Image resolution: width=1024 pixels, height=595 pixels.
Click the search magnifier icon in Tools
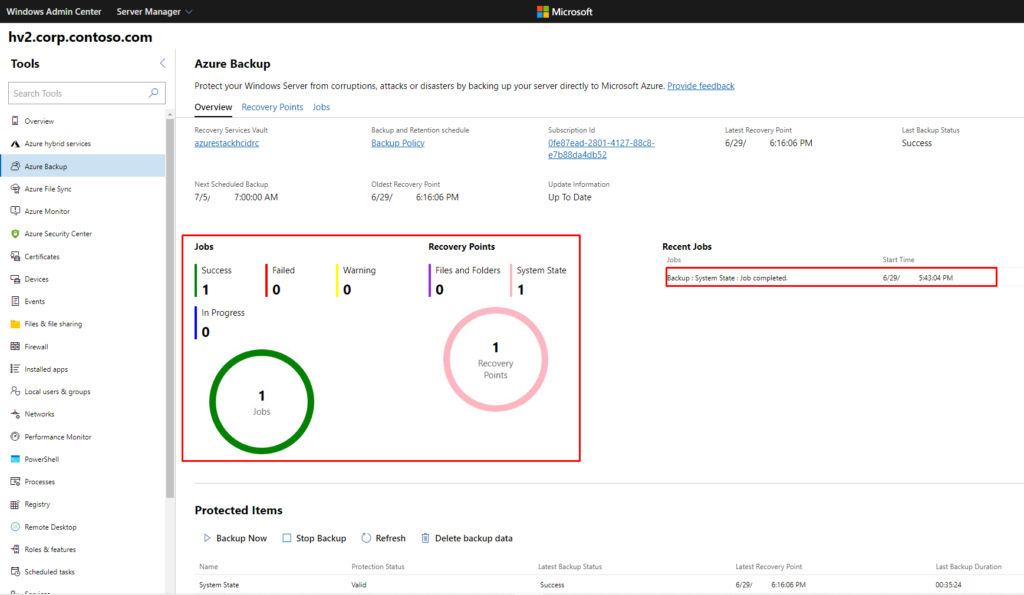tap(153, 93)
